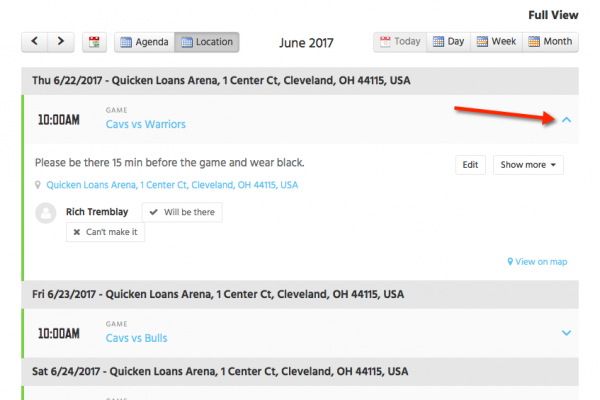Viewport: 600px width, 400px height.
Task: Open the calendar date picker icon
Action: (x=94, y=42)
